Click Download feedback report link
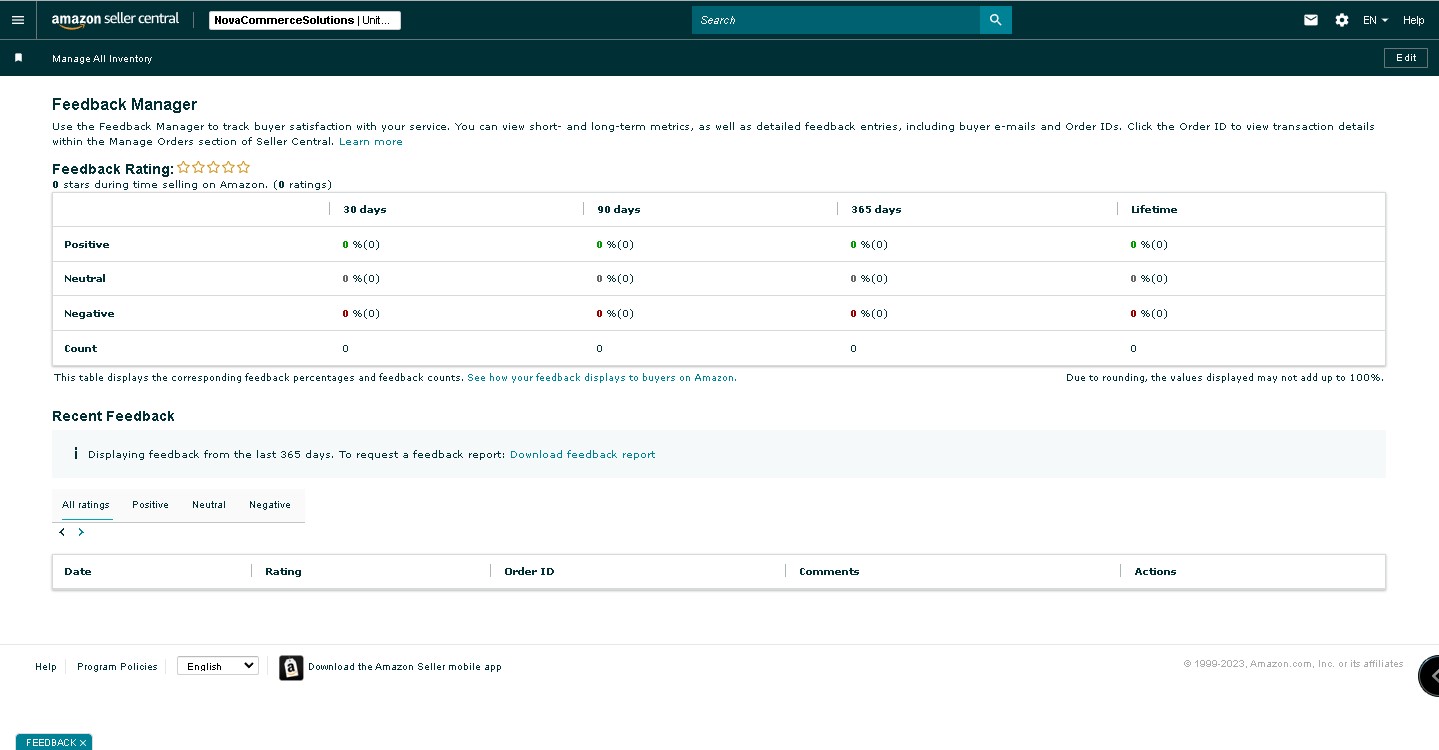Image resolution: width=1439 pixels, height=750 pixels. click(x=583, y=455)
